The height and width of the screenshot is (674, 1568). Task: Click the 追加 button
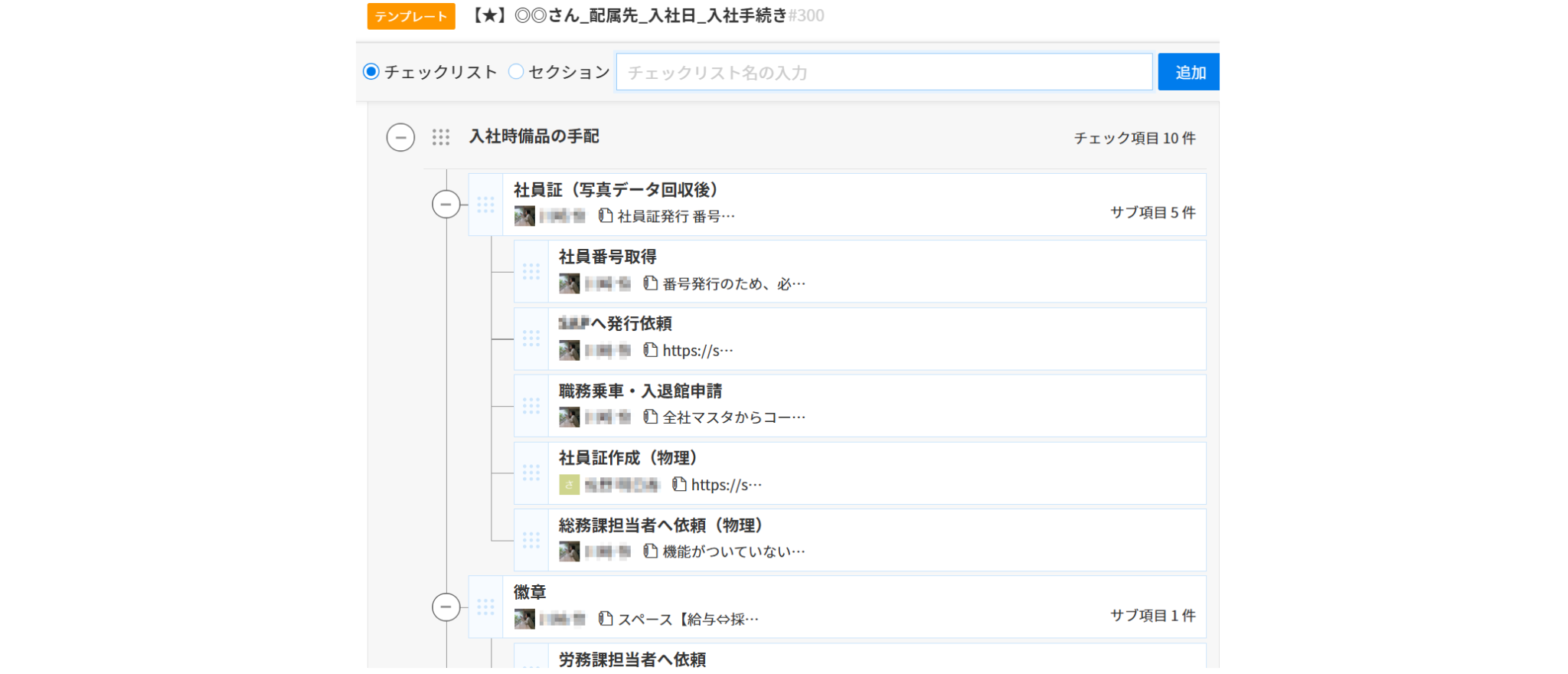[x=1188, y=72]
